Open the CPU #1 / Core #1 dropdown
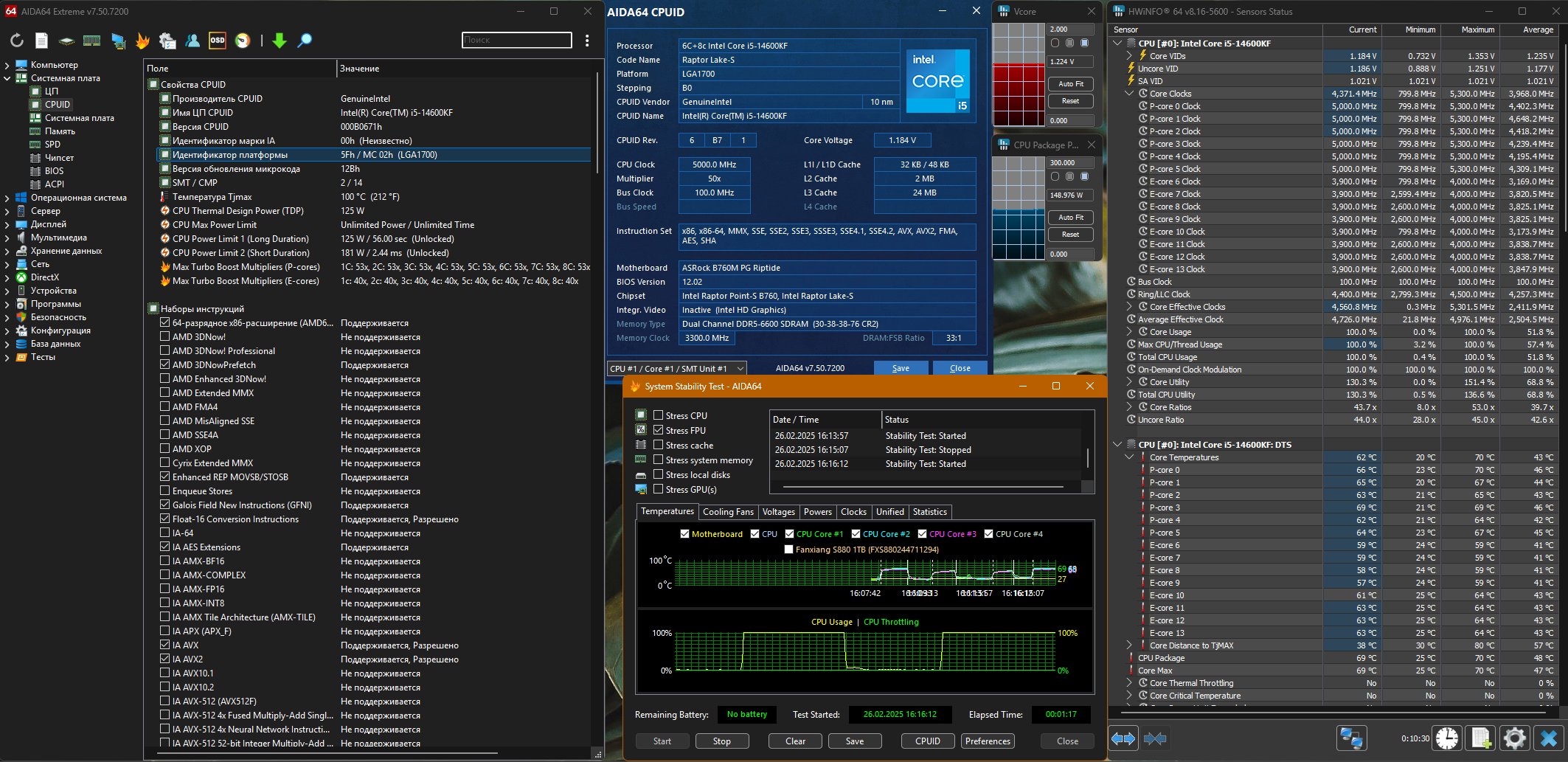 click(x=677, y=368)
